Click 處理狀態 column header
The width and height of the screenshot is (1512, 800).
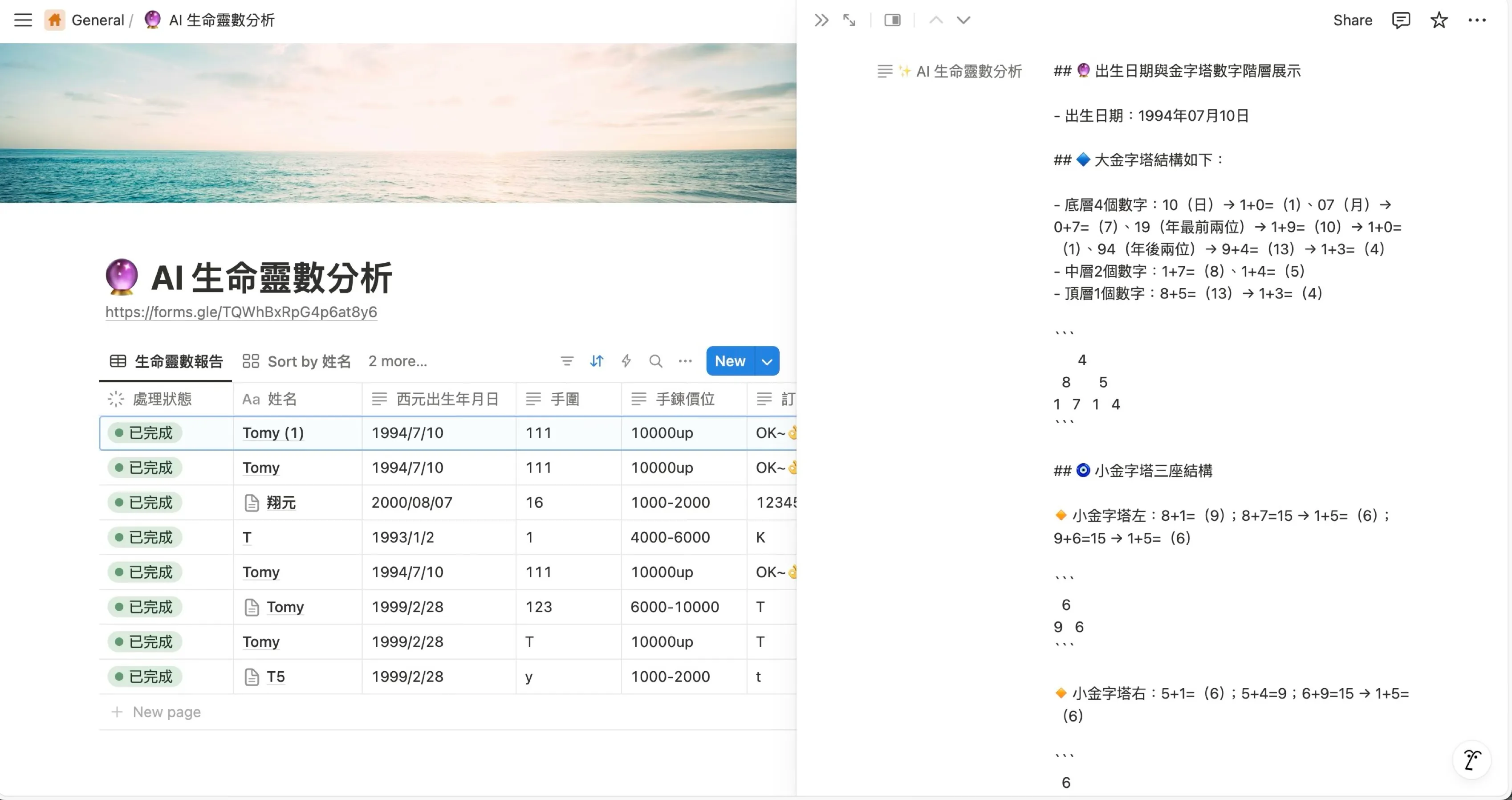click(x=166, y=400)
